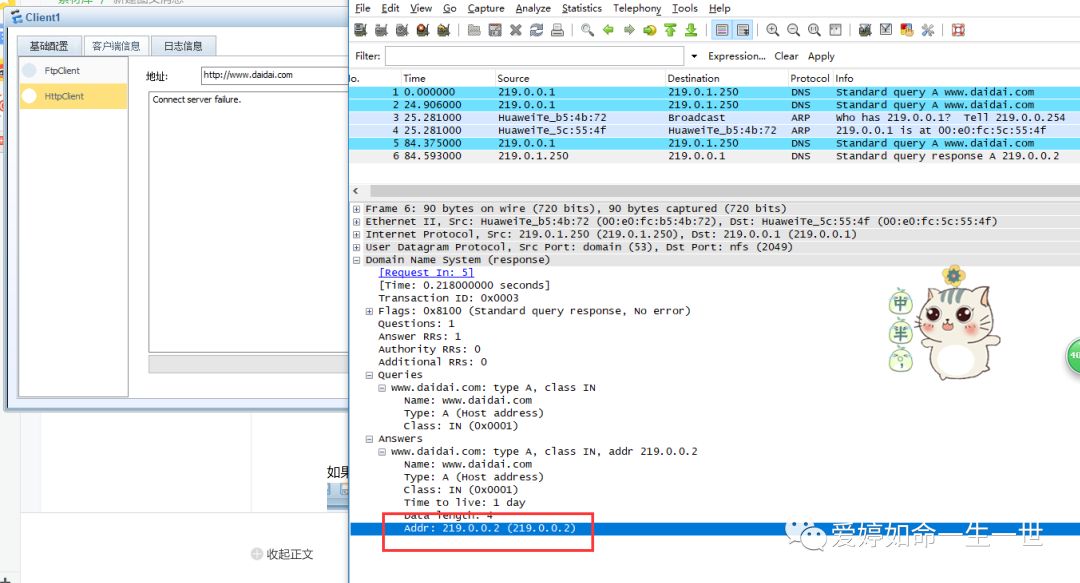The height and width of the screenshot is (583, 1080).
Task: Focus the display Filter input field
Action: pos(534,57)
